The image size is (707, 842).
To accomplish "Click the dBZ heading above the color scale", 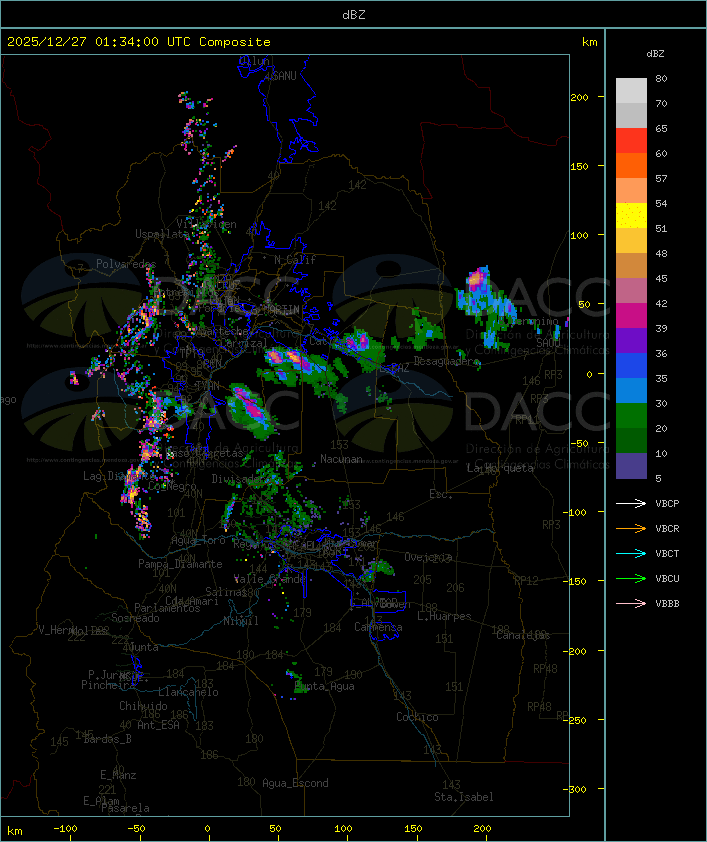I will click(x=655, y=54).
